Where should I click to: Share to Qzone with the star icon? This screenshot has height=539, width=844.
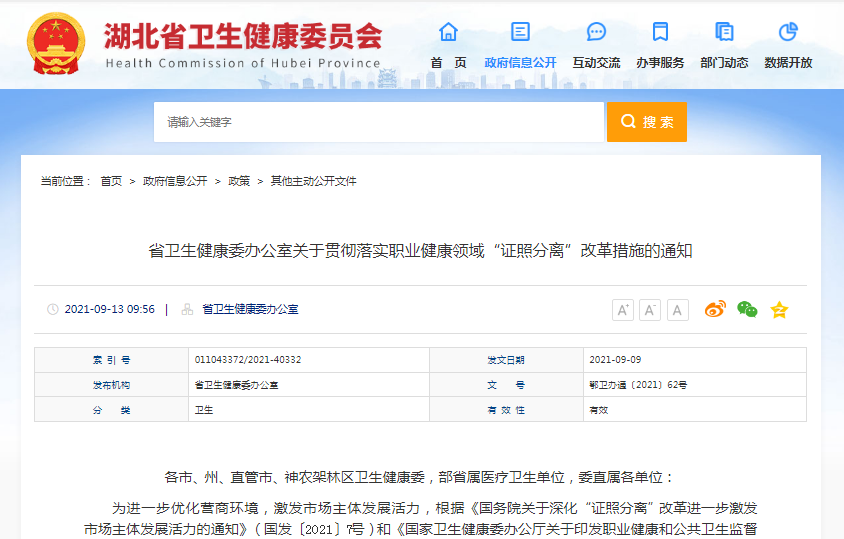pos(779,310)
